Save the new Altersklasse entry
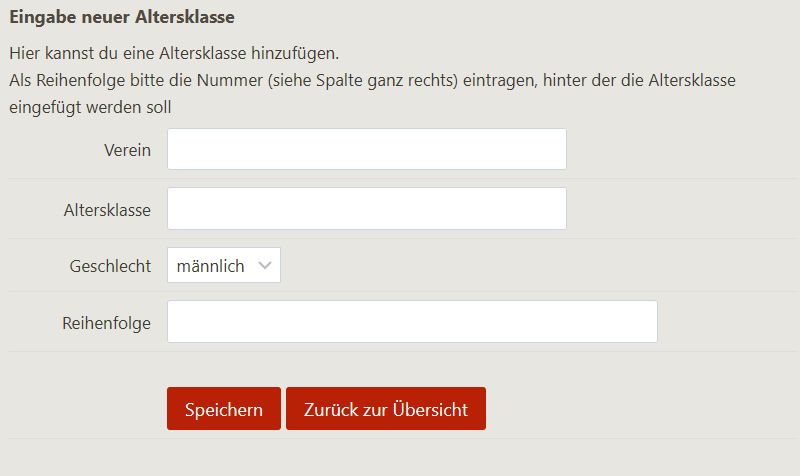Viewport: 800px width, 476px height. 223,409
